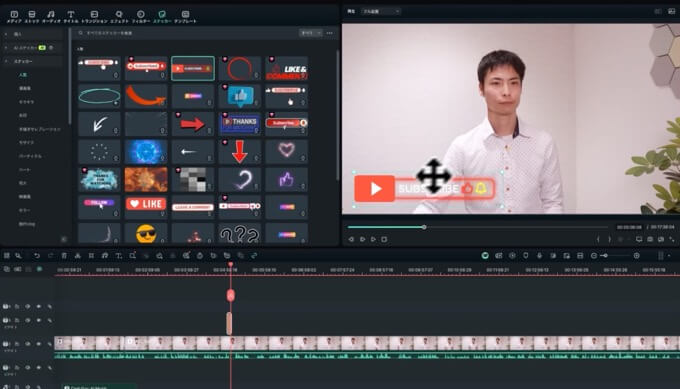Pick the red down arrow sticker

[x=239, y=152]
